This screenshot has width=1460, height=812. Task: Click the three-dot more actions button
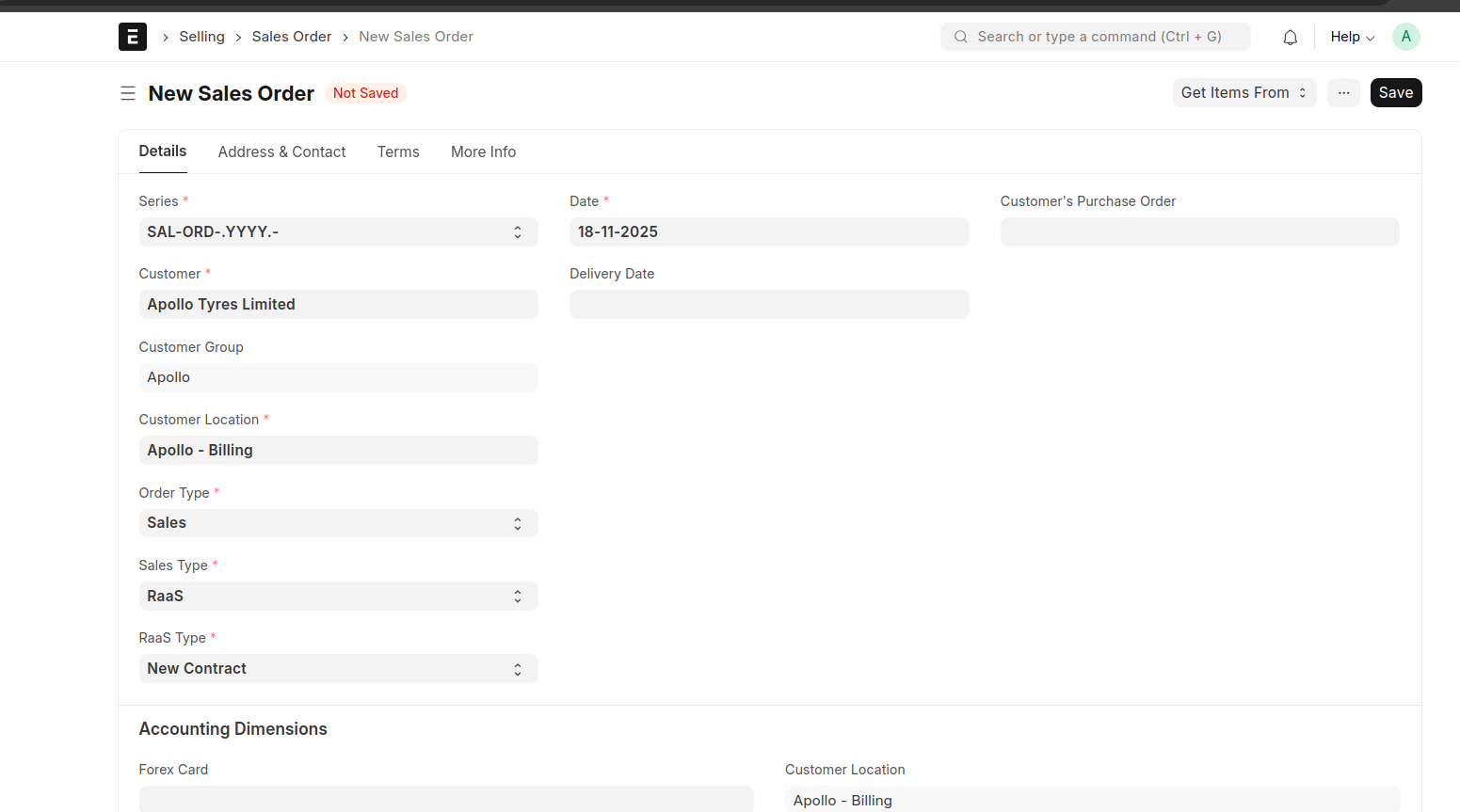[x=1343, y=93]
